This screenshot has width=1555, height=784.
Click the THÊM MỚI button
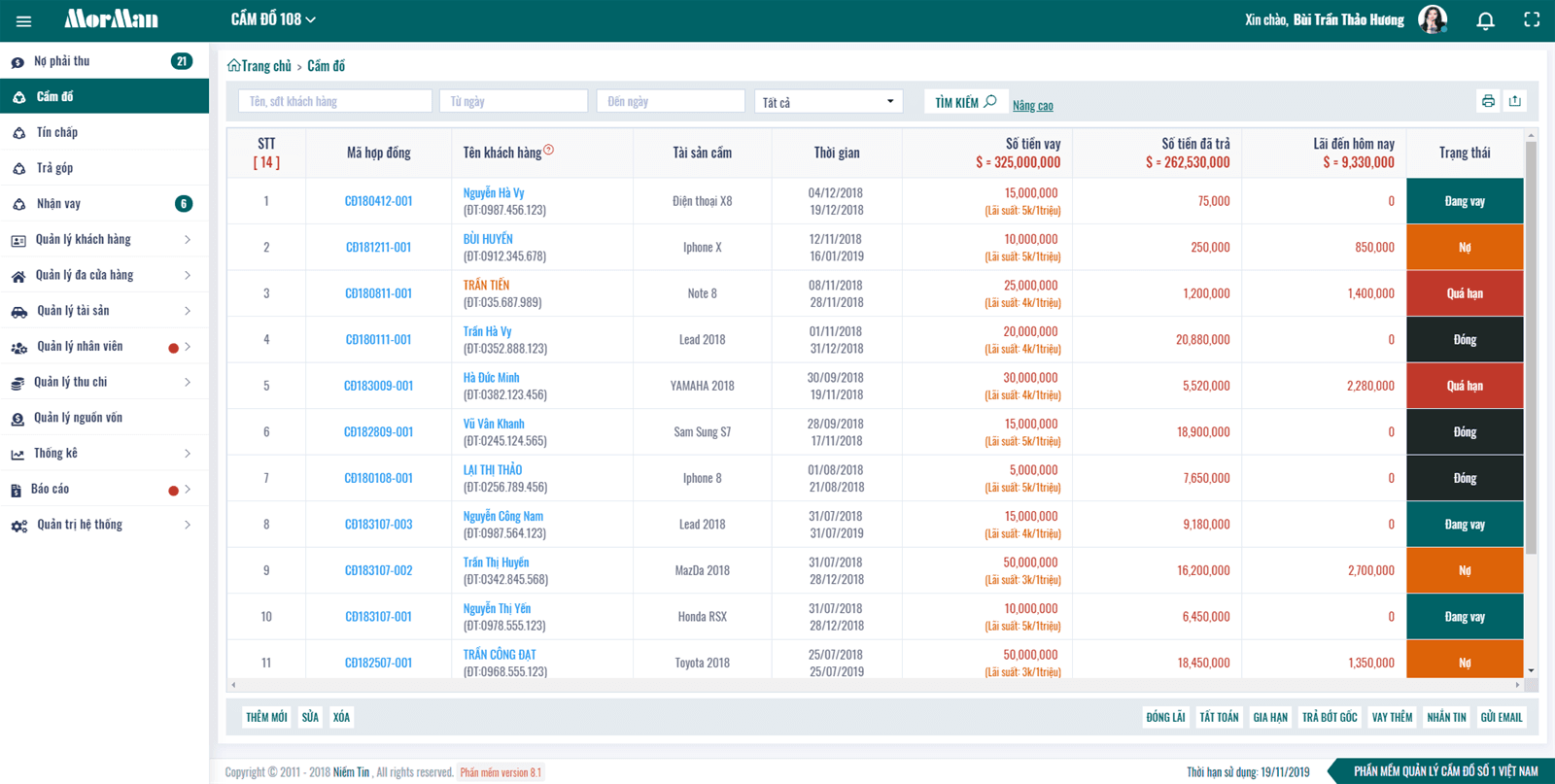point(266,717)
